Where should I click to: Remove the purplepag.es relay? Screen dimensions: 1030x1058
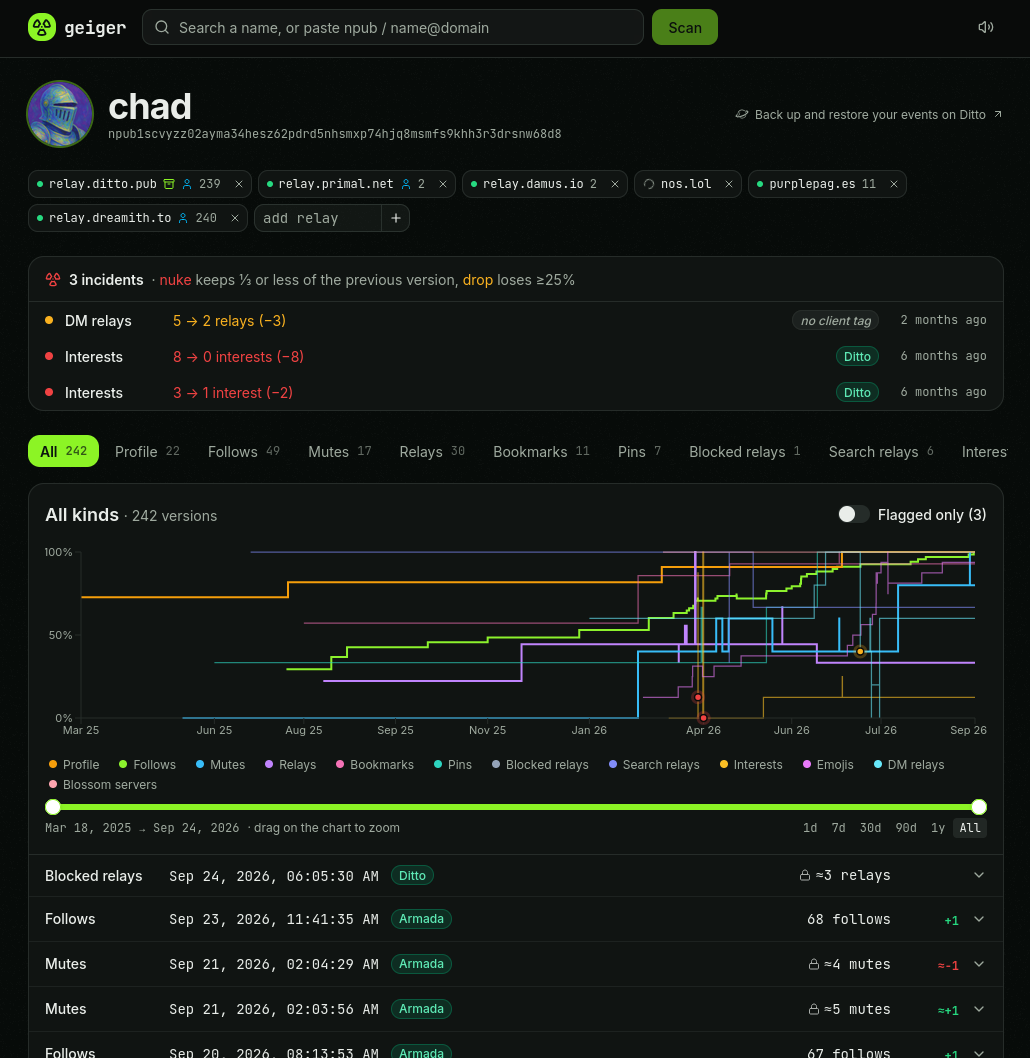click(x=894, y=184)
